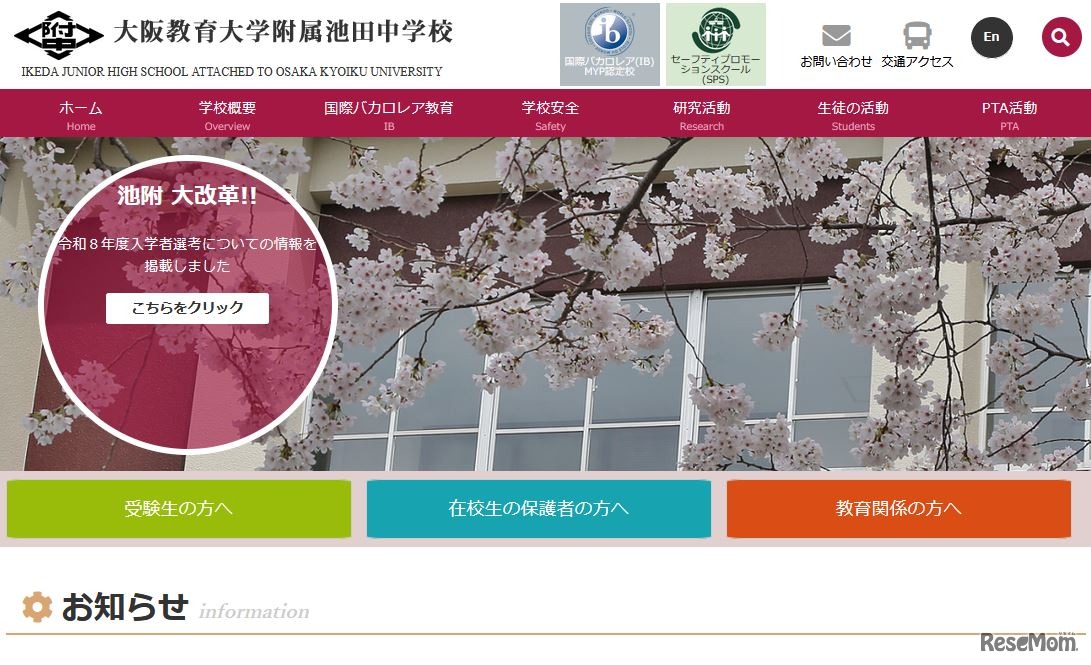Image resolution: width=1091 pixels, height=665 pixels.
Task: Open the 学校概要 Overview menu
Action: point(227,114)
